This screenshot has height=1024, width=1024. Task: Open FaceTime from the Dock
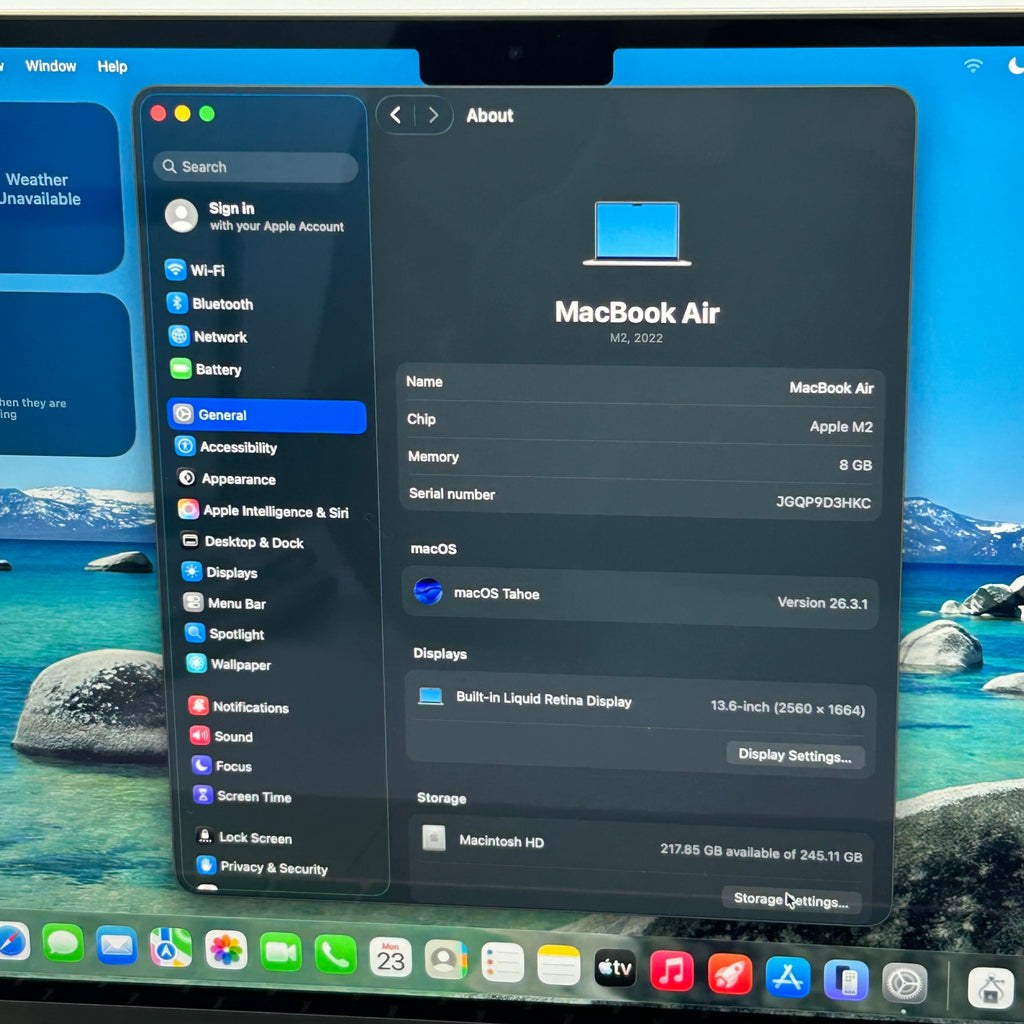coord(281,953)
